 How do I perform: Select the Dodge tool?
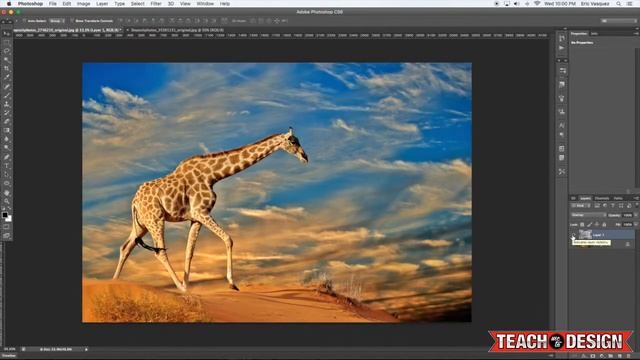click(x=6, y=148)
